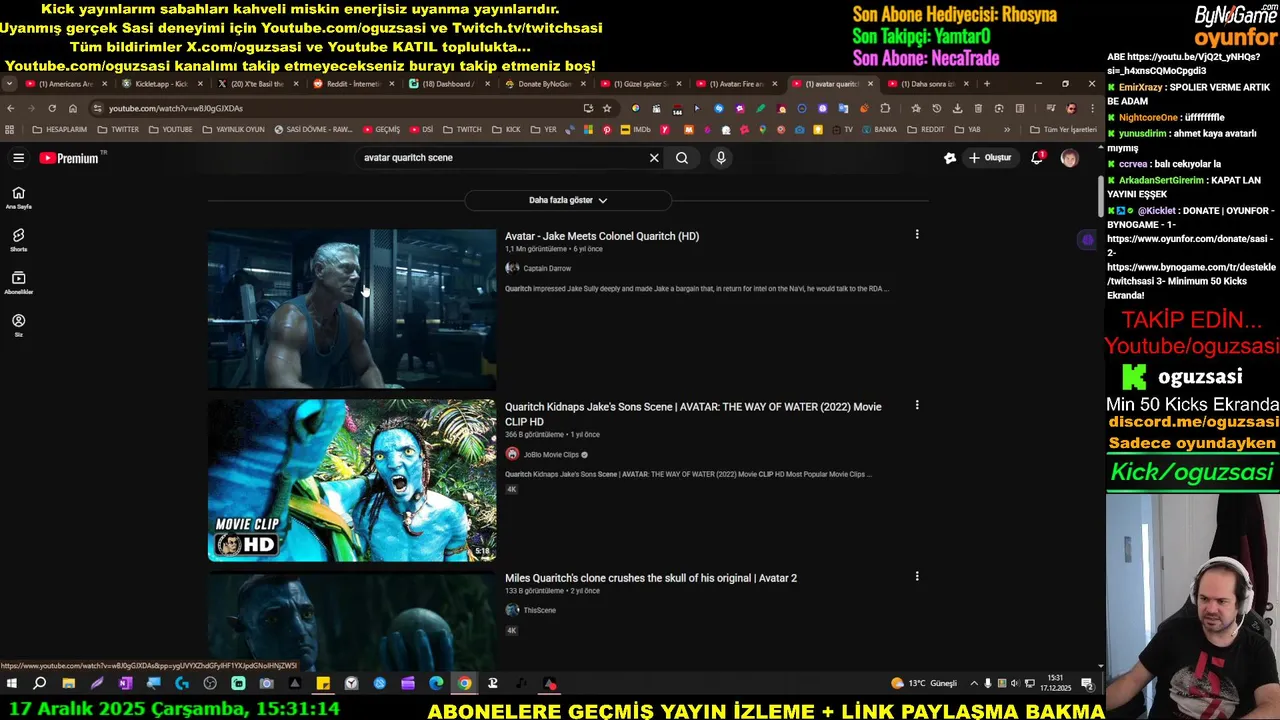Screen dimensions: 1280x720
Task: Open the Jake Meets Colonel Quaritch thumbnail
Action: click(351, 309)
